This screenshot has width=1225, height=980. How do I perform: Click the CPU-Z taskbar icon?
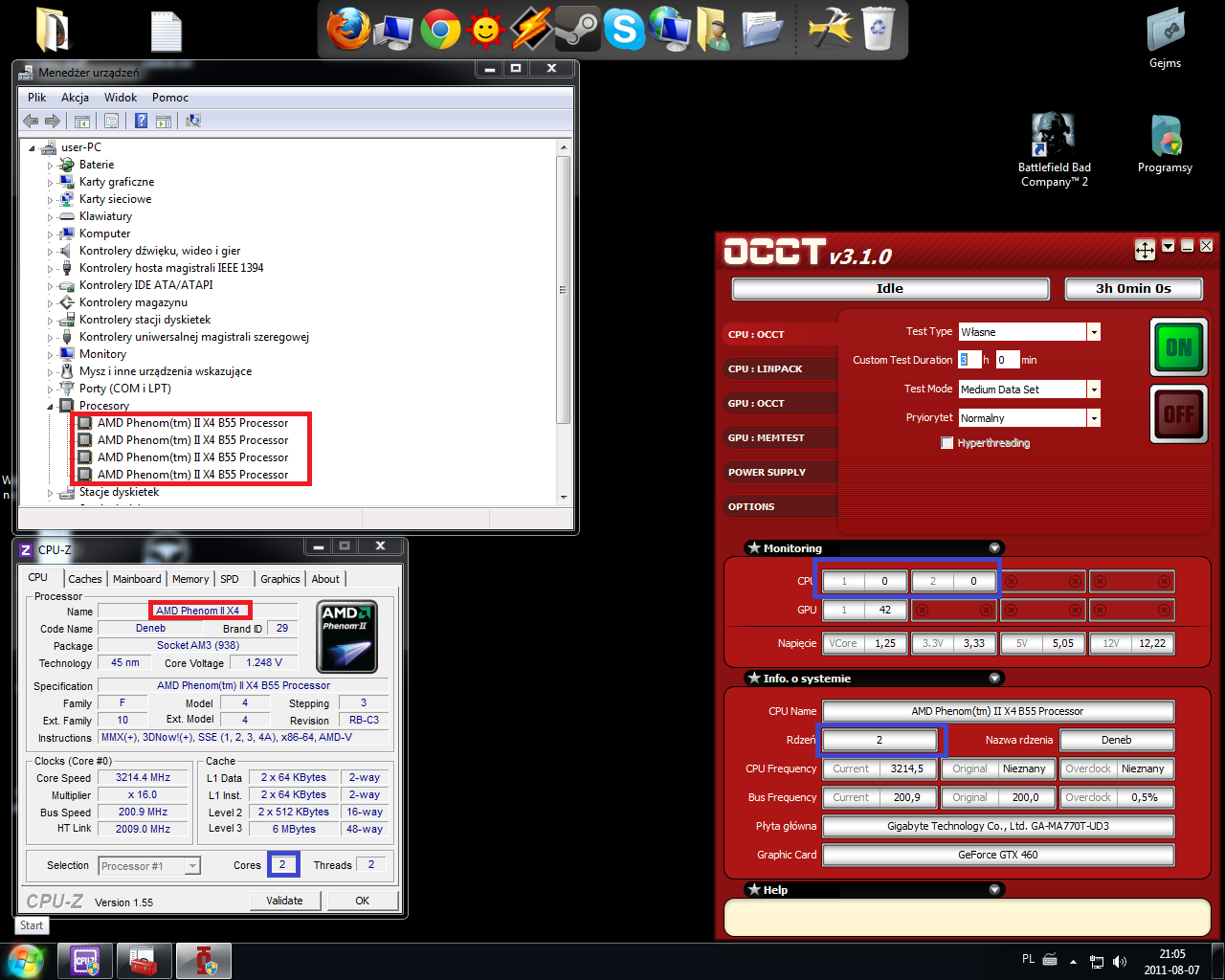(x=85, y=961)
